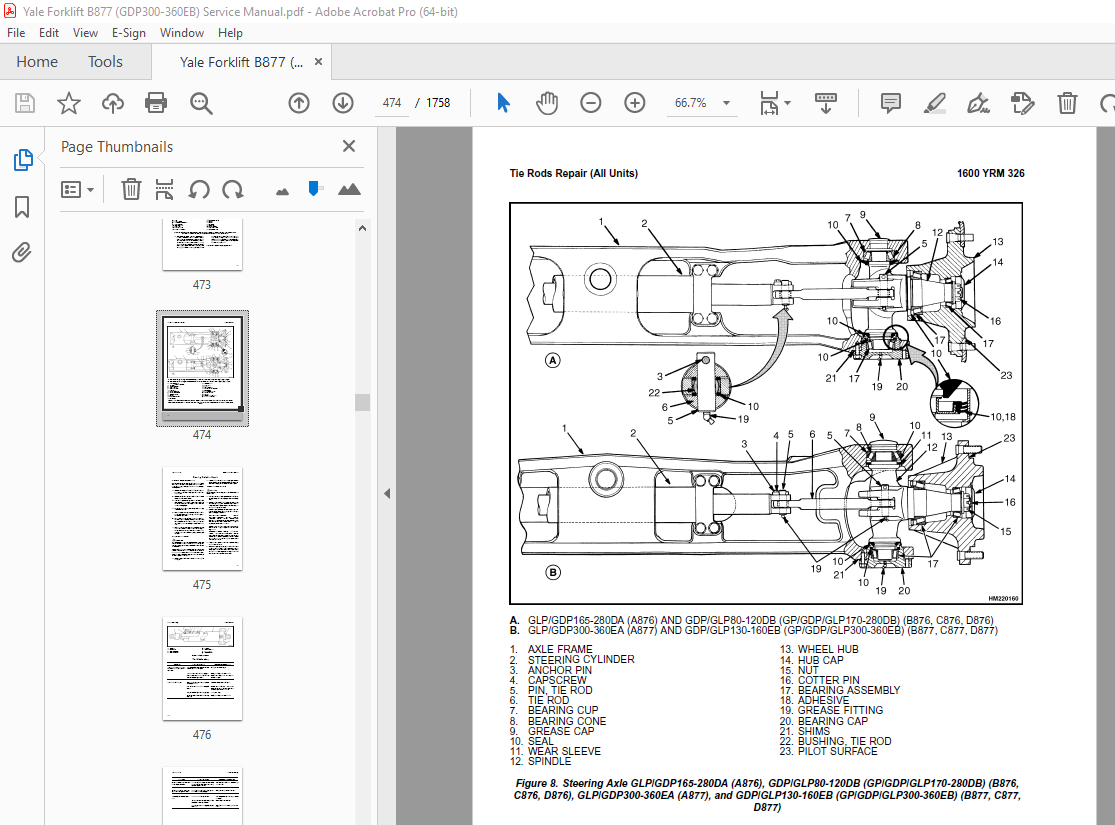
Task: Click 'BUSHING, TIE ROD' legend entry
Action: pyautogui.click(x=844, y=741)
